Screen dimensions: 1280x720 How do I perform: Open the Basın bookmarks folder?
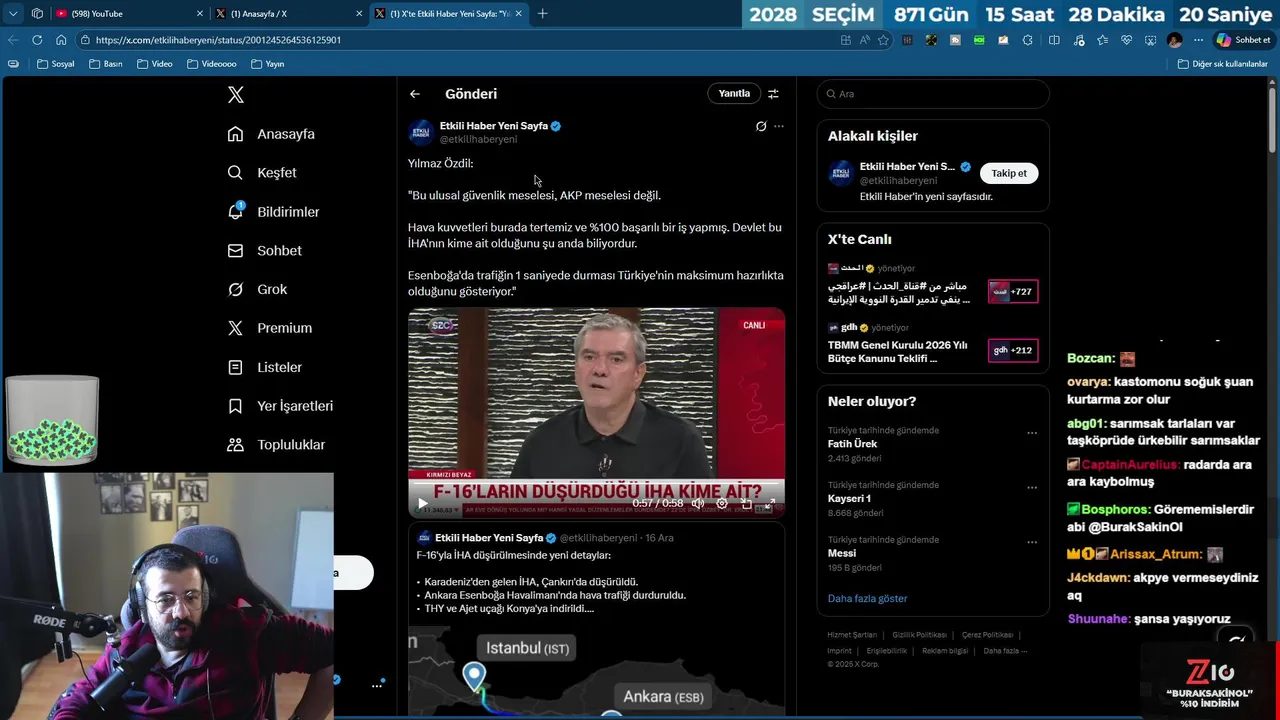coord(106,63)
